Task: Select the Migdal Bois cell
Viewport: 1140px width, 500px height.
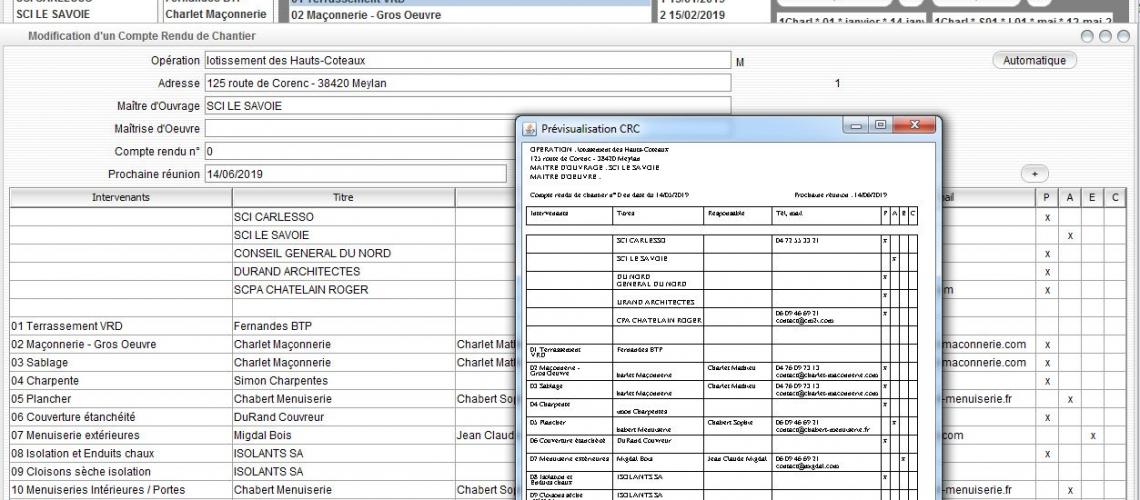Action: coord(343,435)
